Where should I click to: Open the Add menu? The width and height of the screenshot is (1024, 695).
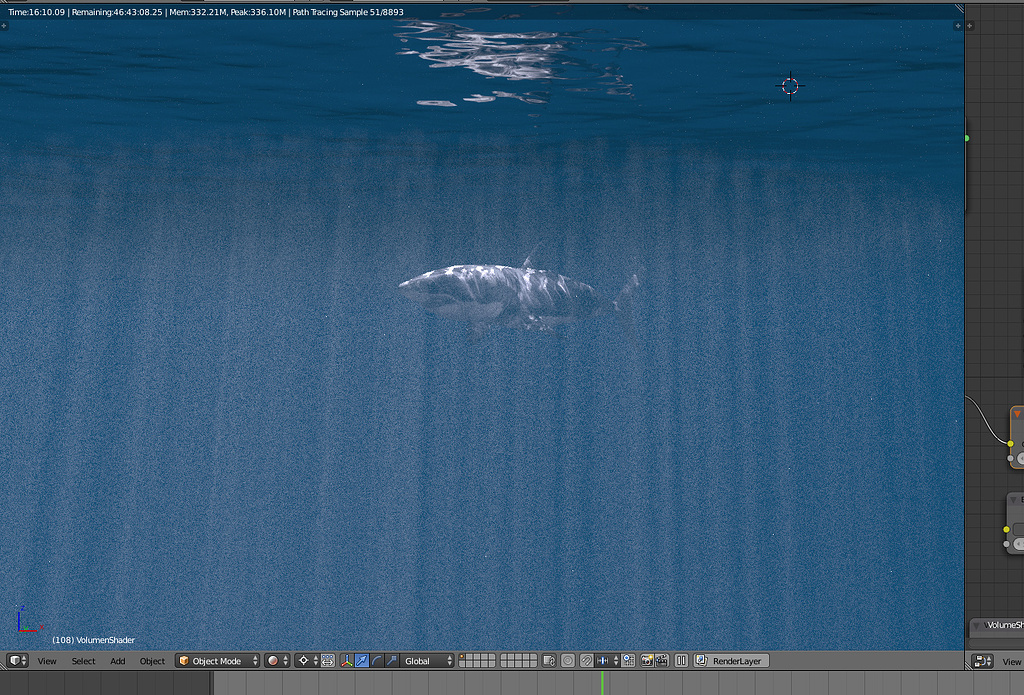118,661
